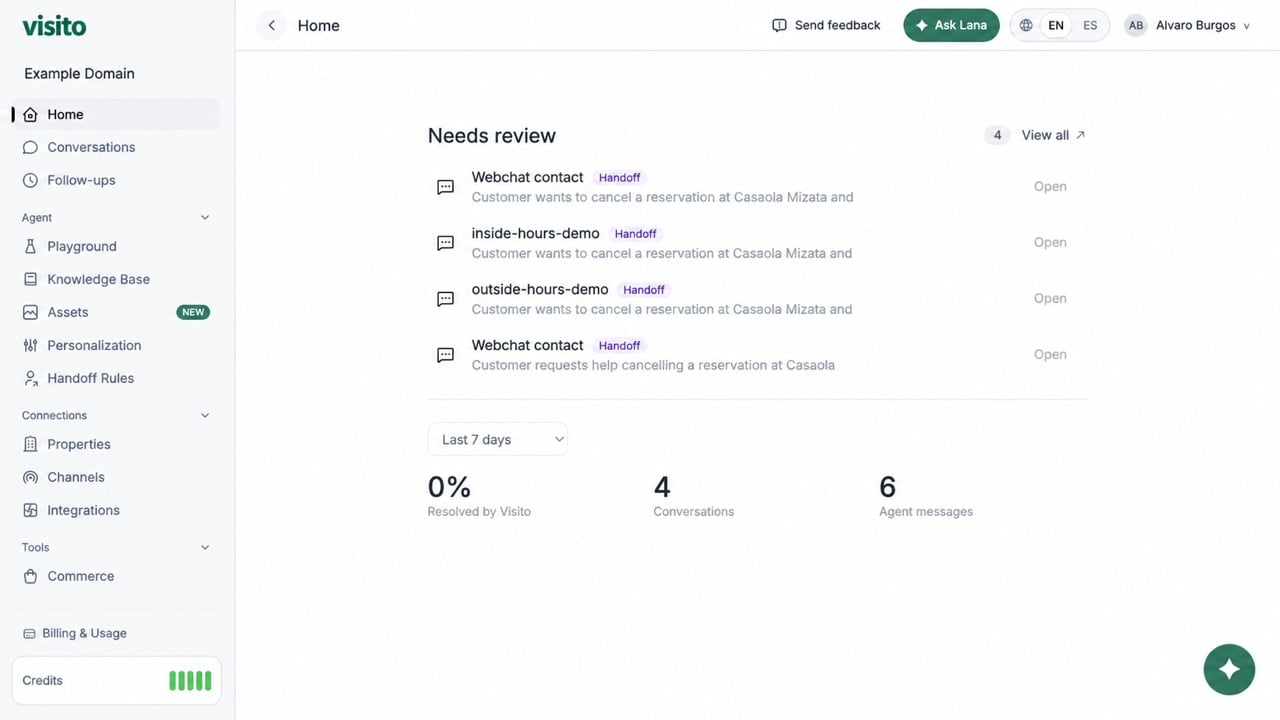Click the Send feedback chat icon
The height and width of the screenshot is (720, 1280).
coord(780,25)
